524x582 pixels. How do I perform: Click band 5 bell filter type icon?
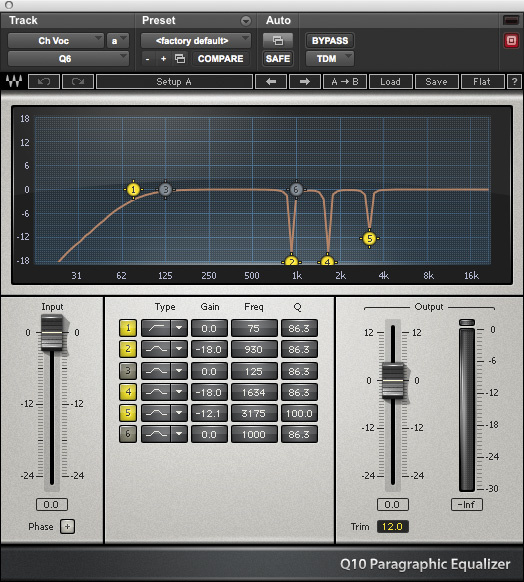pyautogui.click(x=156, y=413)
